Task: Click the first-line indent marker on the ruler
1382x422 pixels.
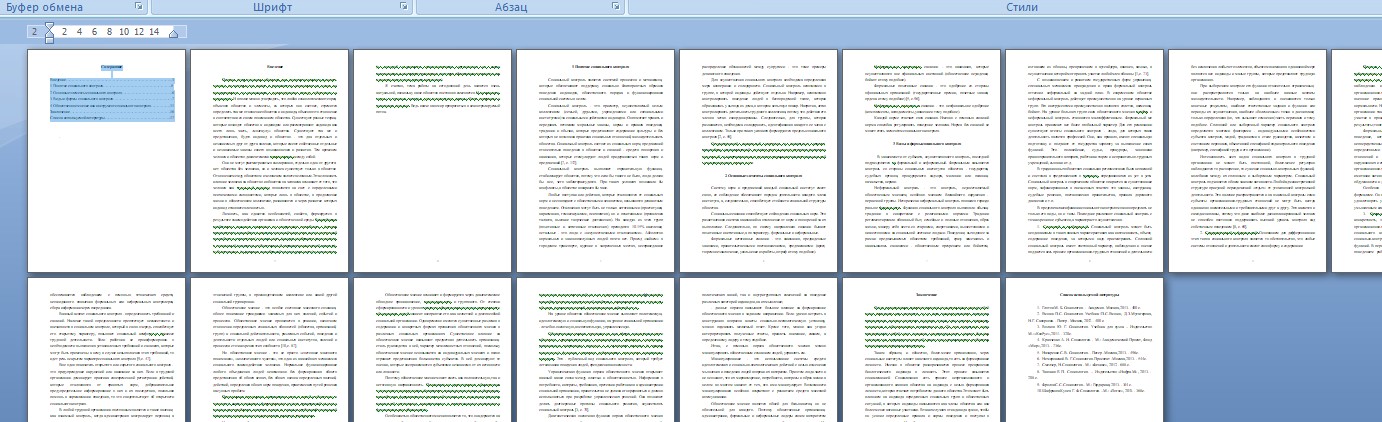Action: pyautogui.click(x=49, y=27)
